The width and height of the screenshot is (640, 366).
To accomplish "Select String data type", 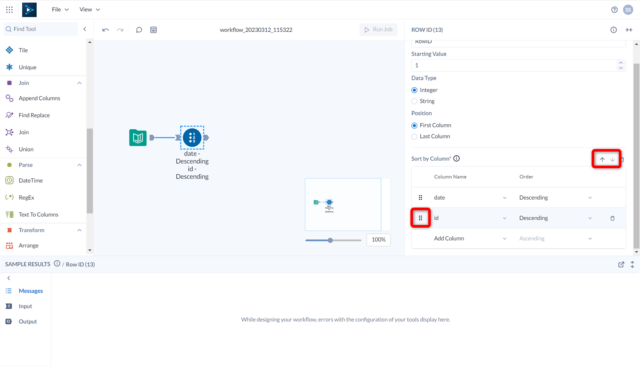I will click(414, 101).
